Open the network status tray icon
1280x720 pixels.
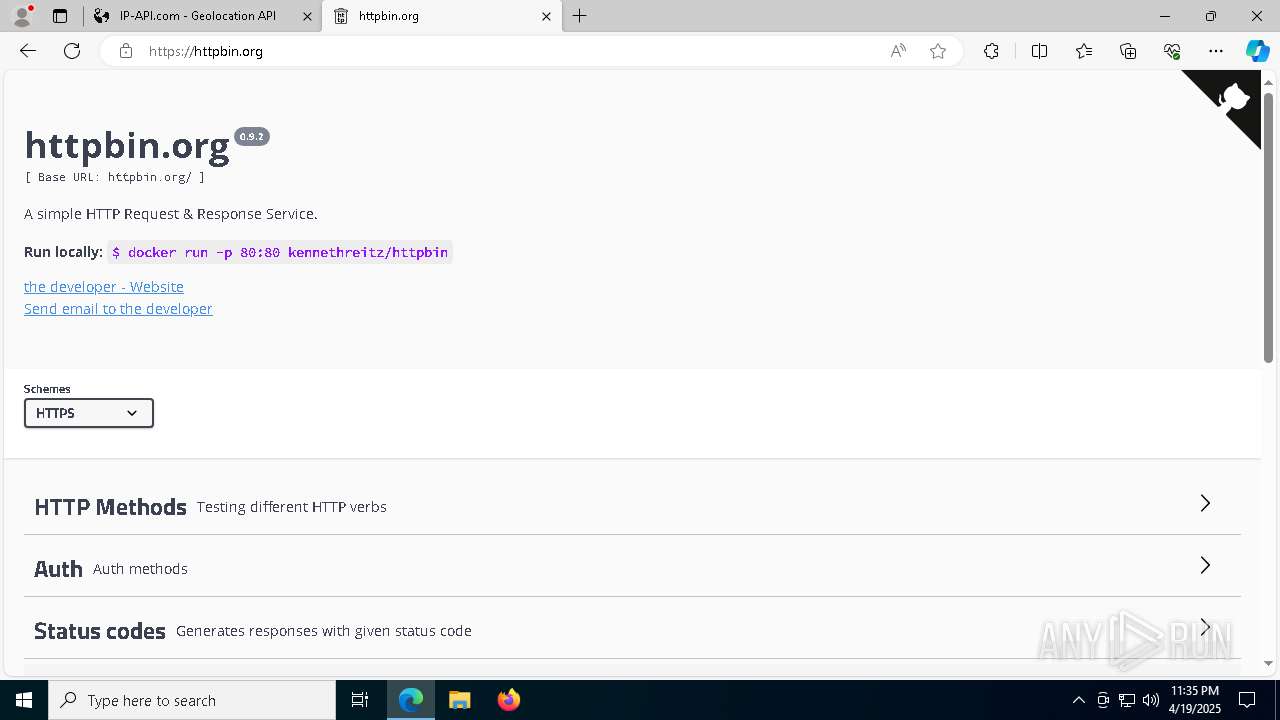point(1127,700)
